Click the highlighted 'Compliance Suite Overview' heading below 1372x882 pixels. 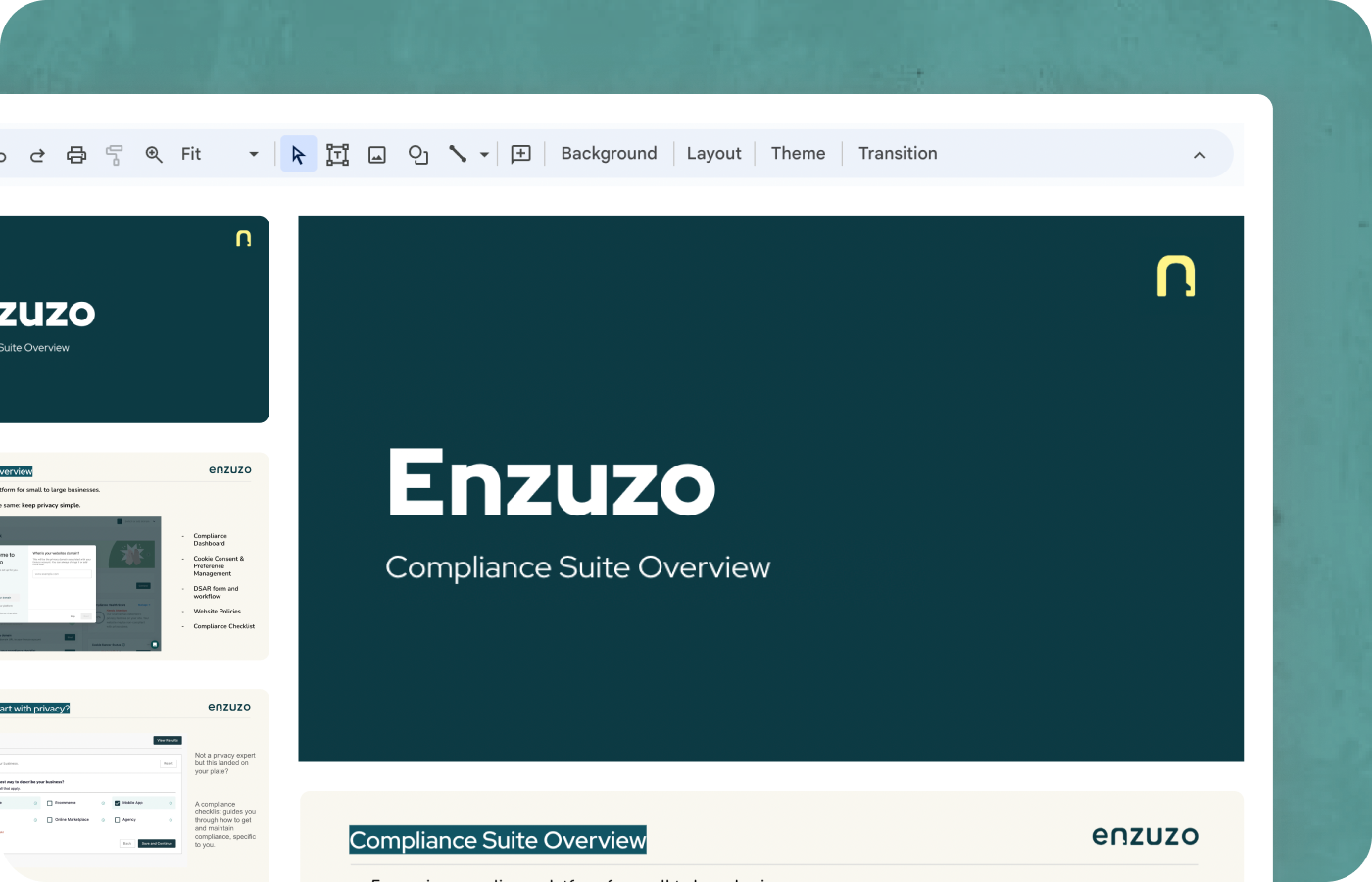[x=498, y=840]
